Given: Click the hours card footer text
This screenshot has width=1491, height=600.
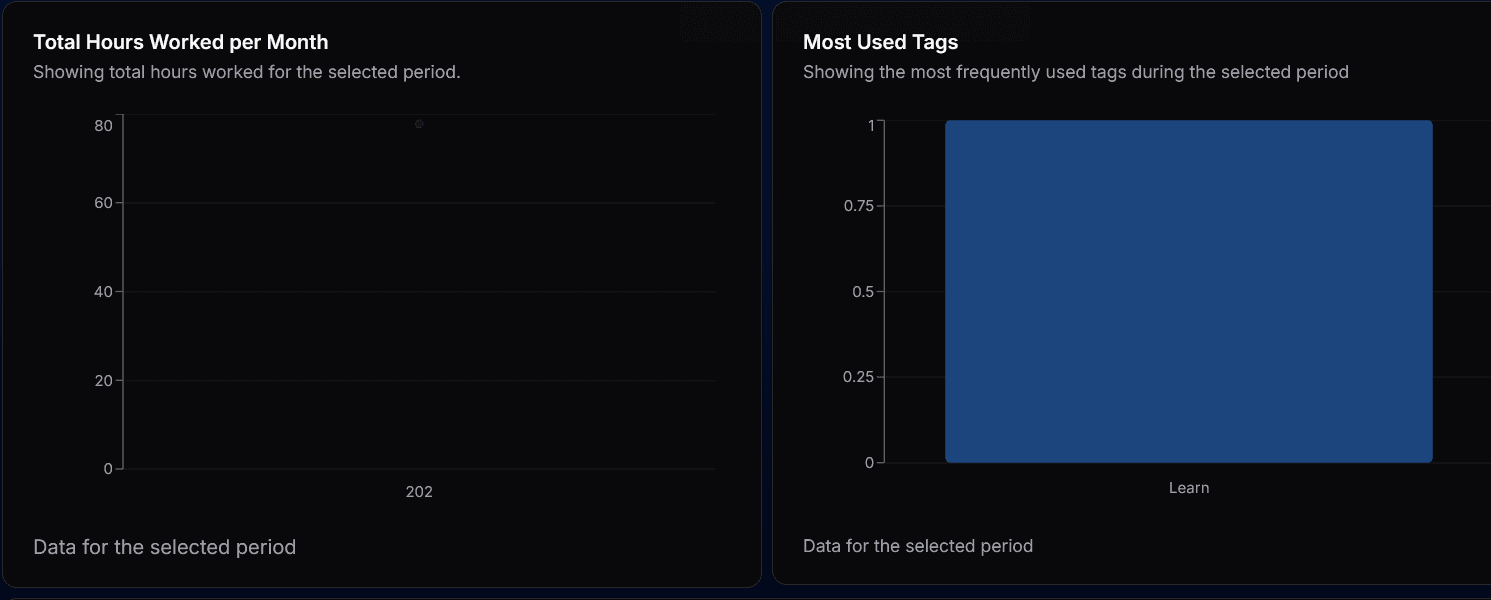Looking at the screenshot, I should point(165,547).
